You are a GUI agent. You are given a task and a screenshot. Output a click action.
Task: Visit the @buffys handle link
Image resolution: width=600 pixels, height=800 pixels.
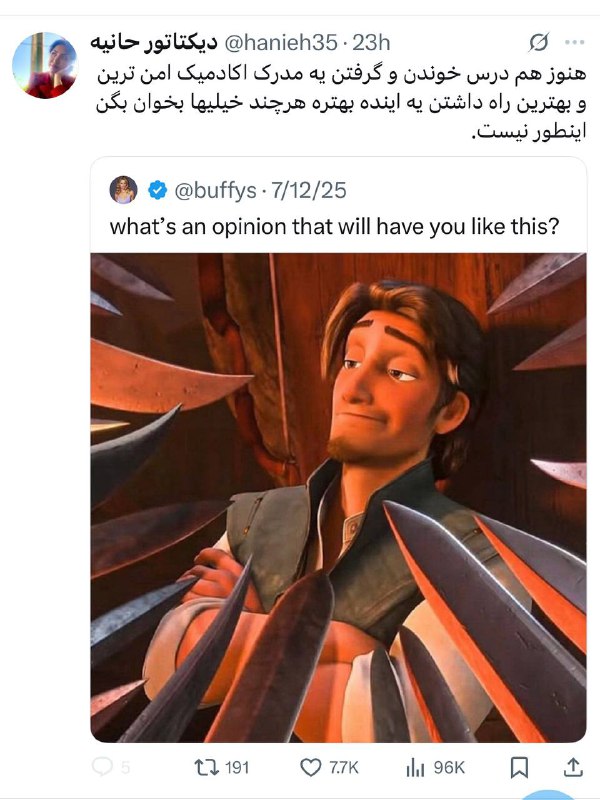(215, 191)
